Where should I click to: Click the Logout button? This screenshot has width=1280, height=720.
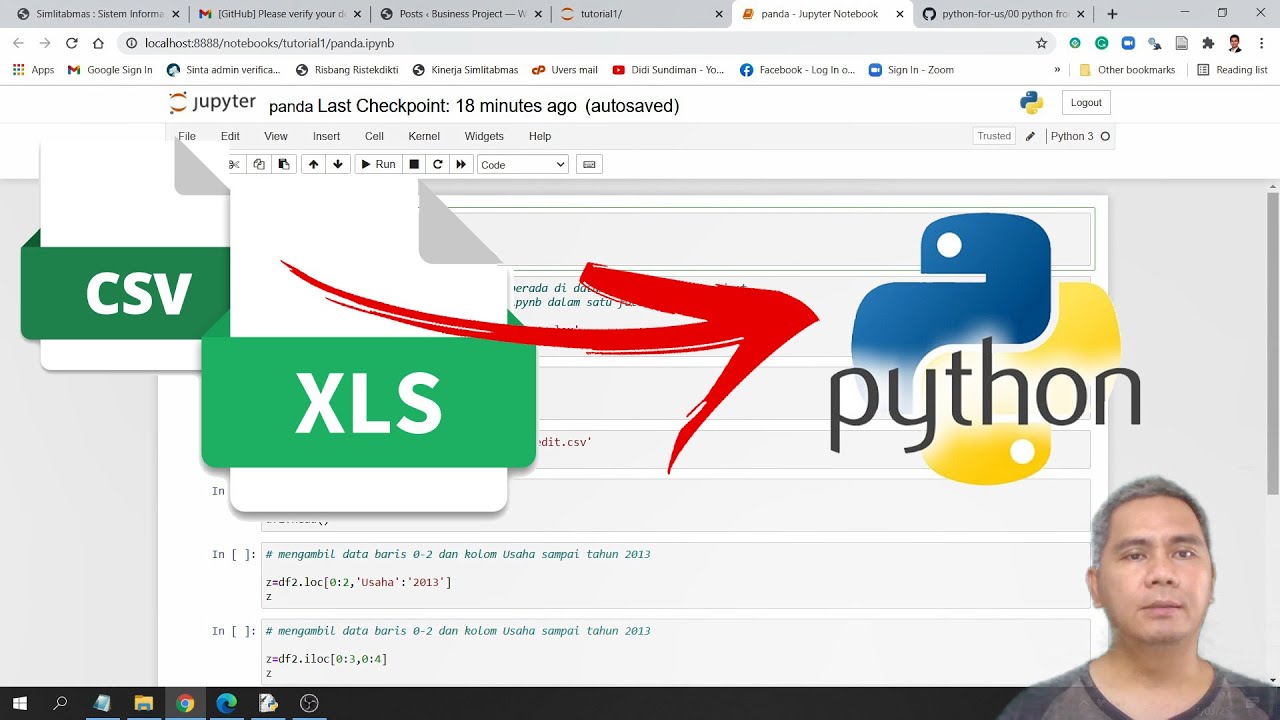click(x=1086, y=102)
